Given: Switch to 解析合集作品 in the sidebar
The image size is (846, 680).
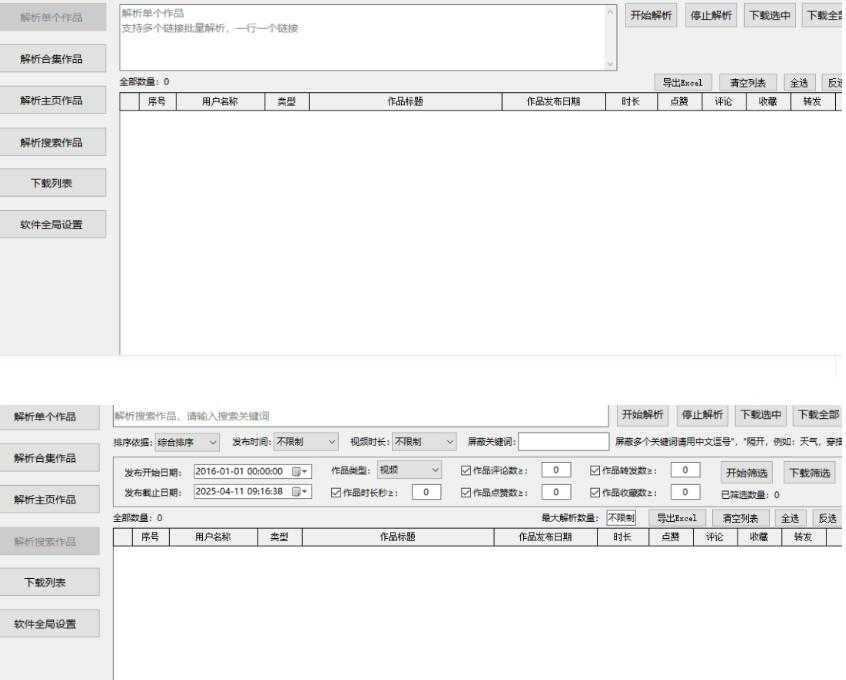Looking at the screenshot, I should 52,58.
